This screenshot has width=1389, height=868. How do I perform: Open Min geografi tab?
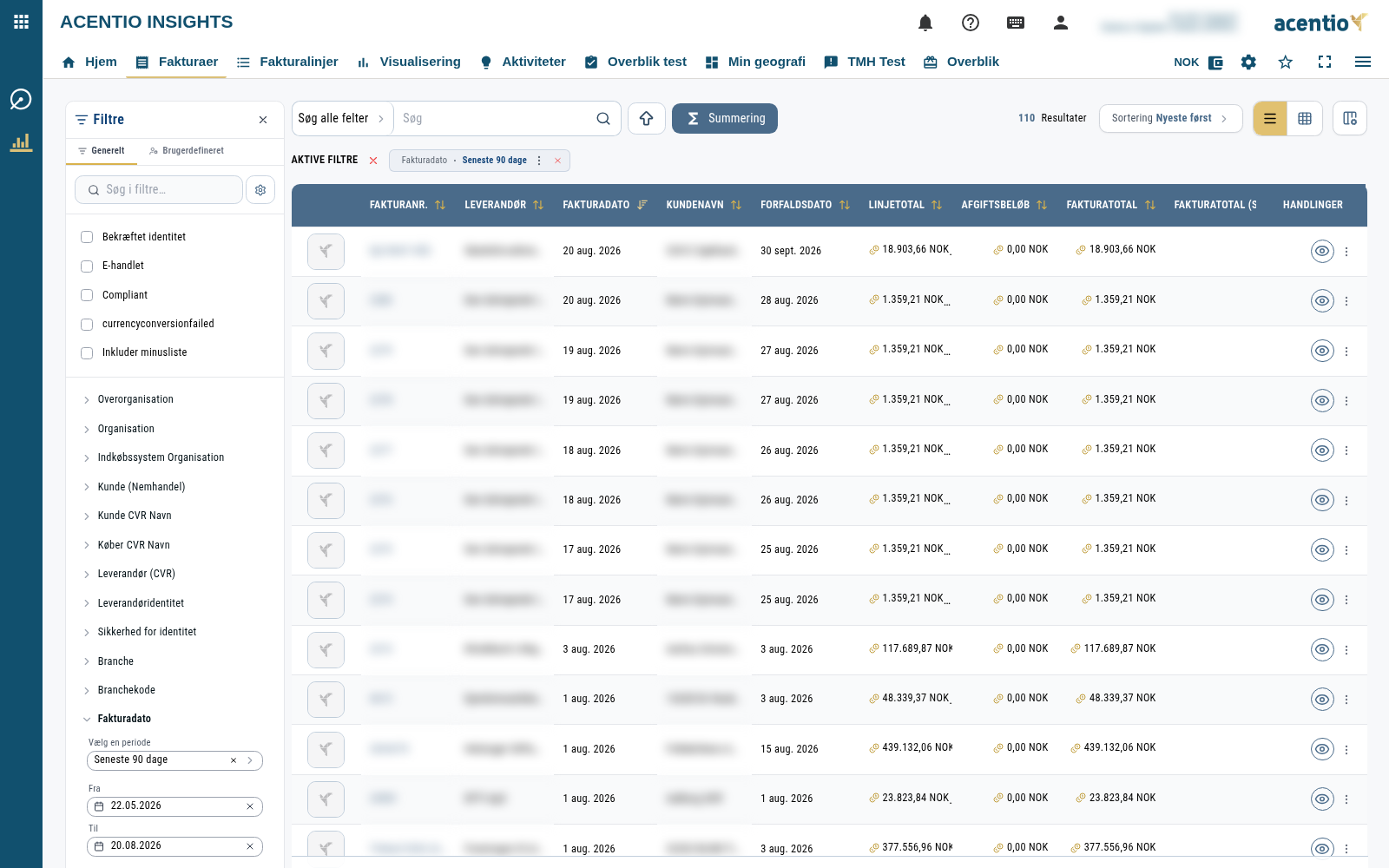pyautogui.click(x=755, y=62)
